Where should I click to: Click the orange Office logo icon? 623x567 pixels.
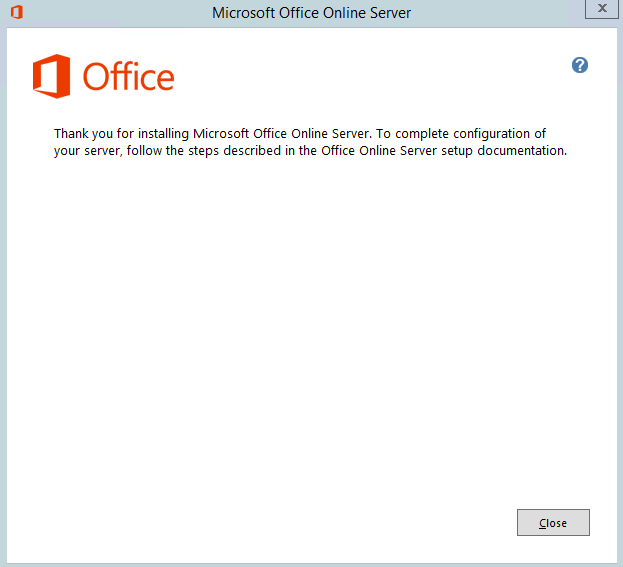point(51,77)
